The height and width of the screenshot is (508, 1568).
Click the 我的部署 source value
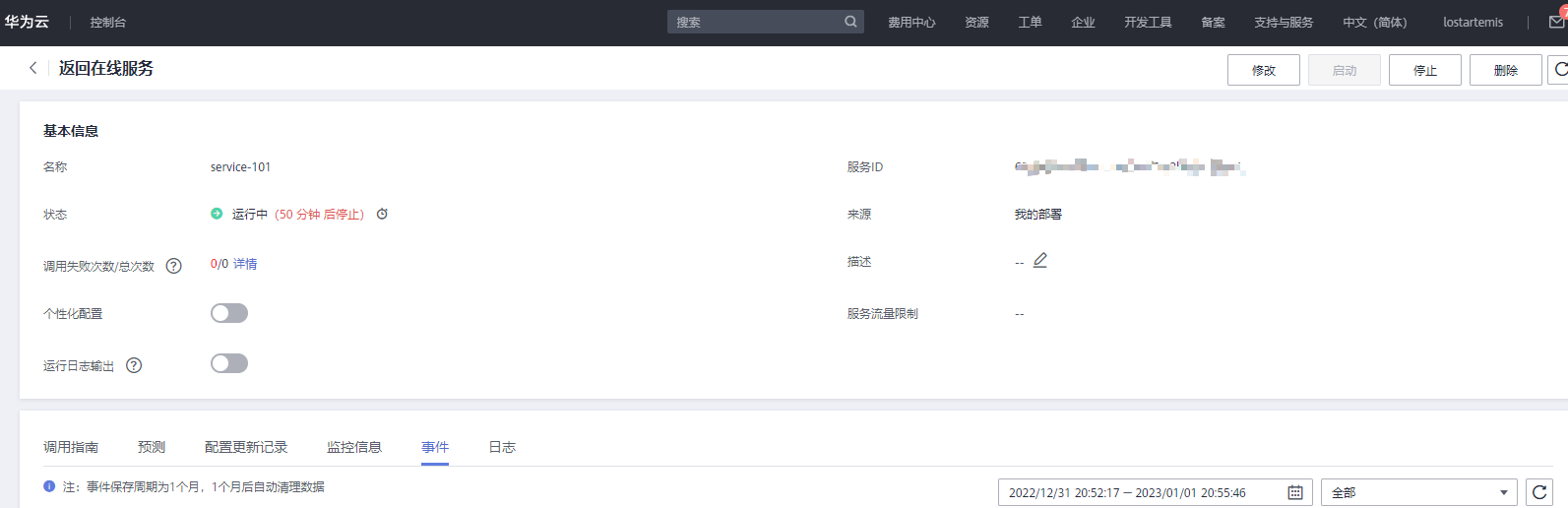coord(1038,214)
